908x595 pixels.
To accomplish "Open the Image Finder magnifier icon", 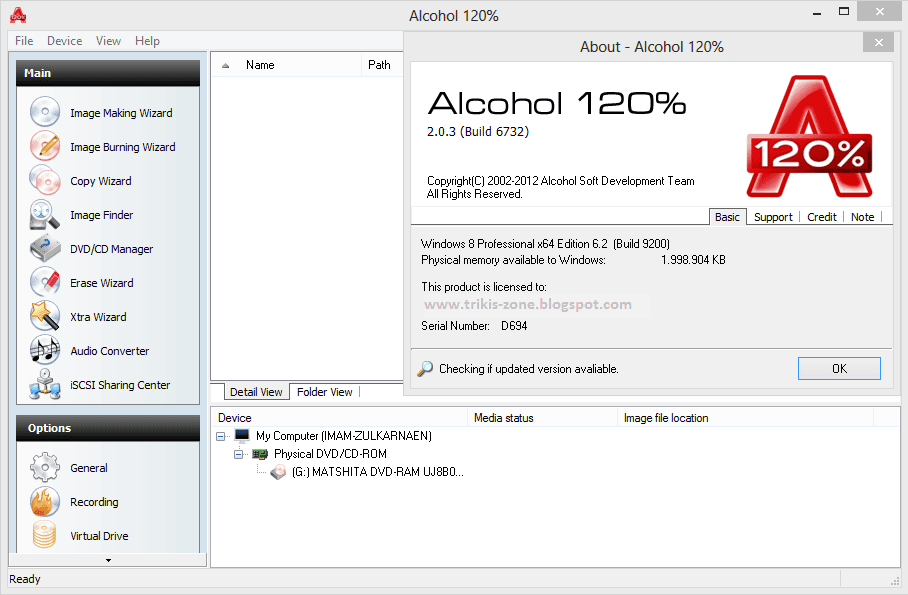I will [x=45, y=214].
